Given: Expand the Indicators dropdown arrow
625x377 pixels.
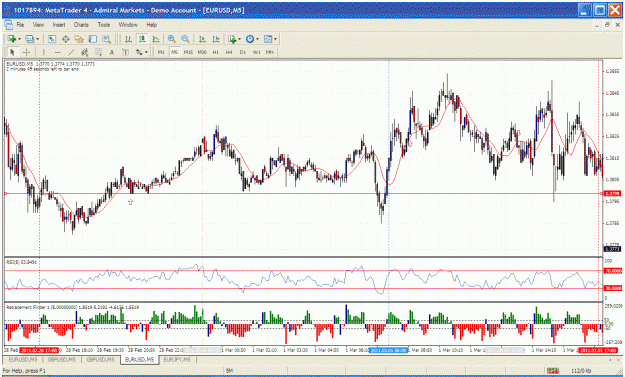Looking at the screenshot, I should point(239,39).
